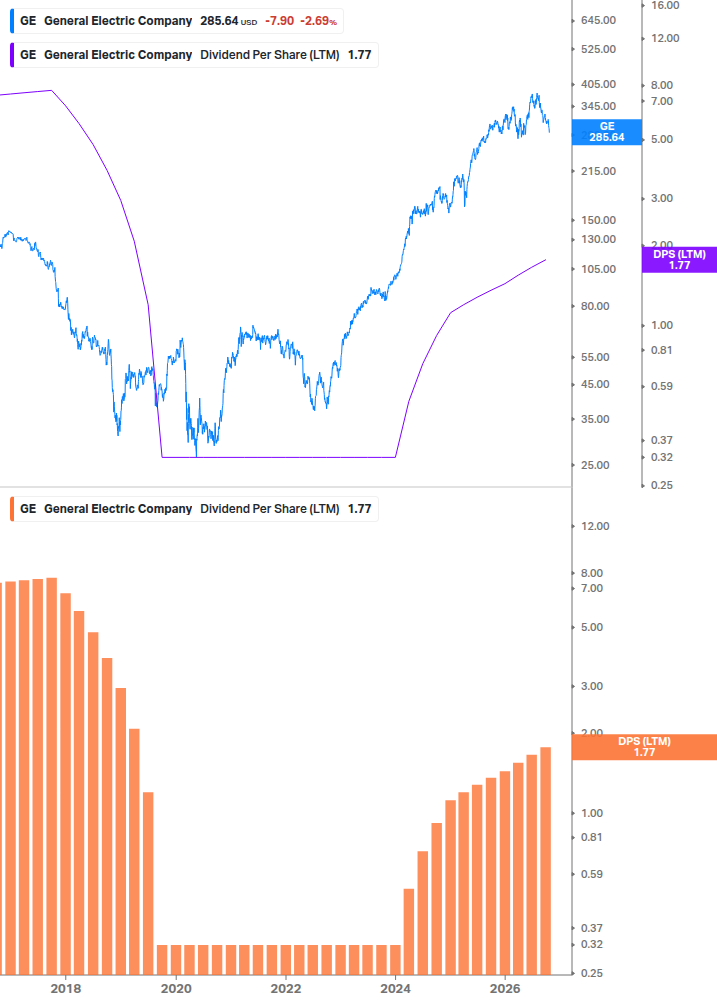Screen dimensions: 717x1005
Task: Click the 130.00 price axis label
Action: click(x=598, y=240)
